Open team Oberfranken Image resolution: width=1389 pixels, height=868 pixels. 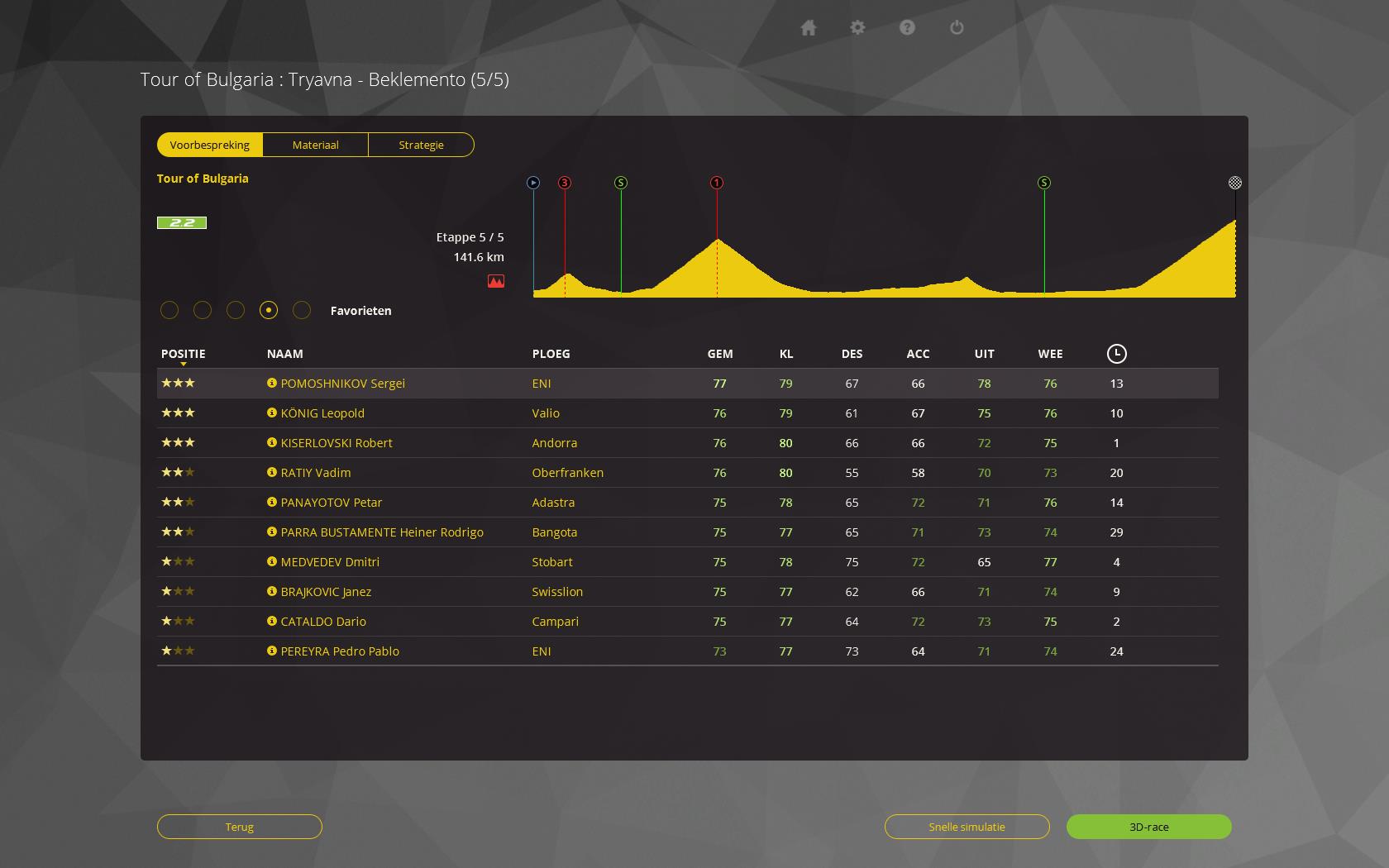coord(568,473)
